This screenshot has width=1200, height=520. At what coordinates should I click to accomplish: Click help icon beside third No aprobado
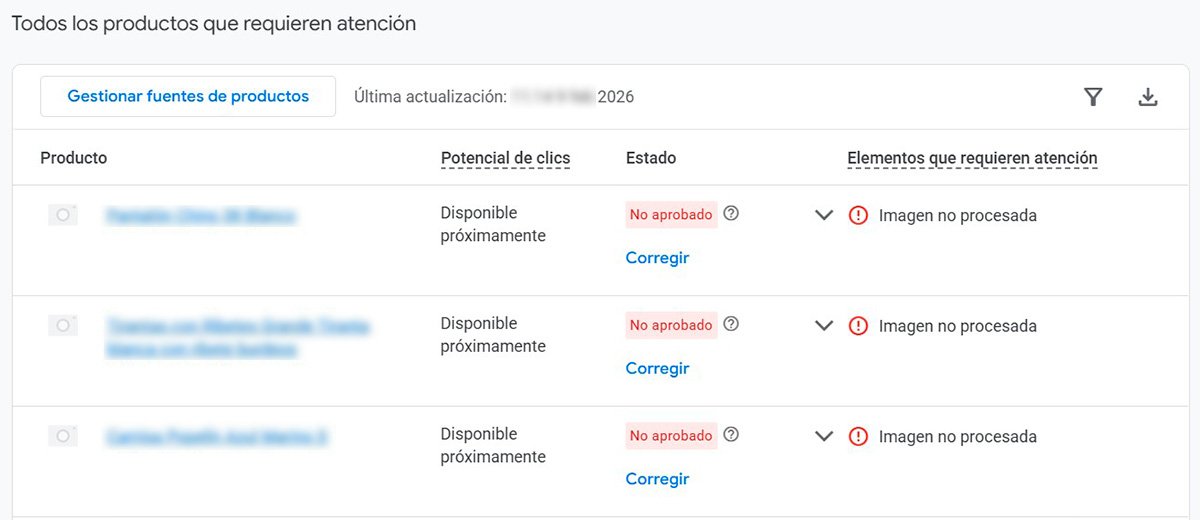[731, 435]
